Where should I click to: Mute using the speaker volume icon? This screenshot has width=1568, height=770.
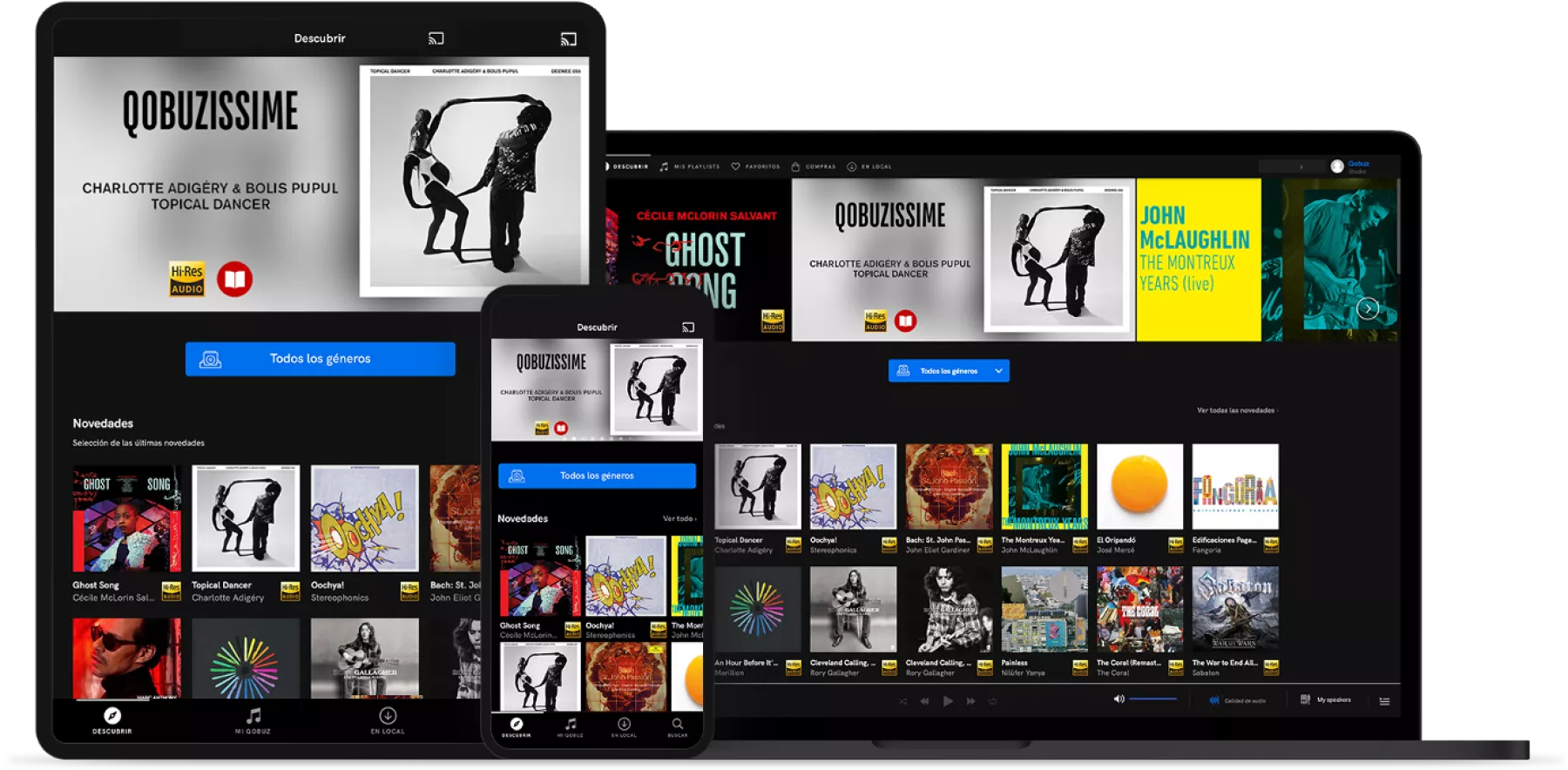click(x=1119, y=699)
